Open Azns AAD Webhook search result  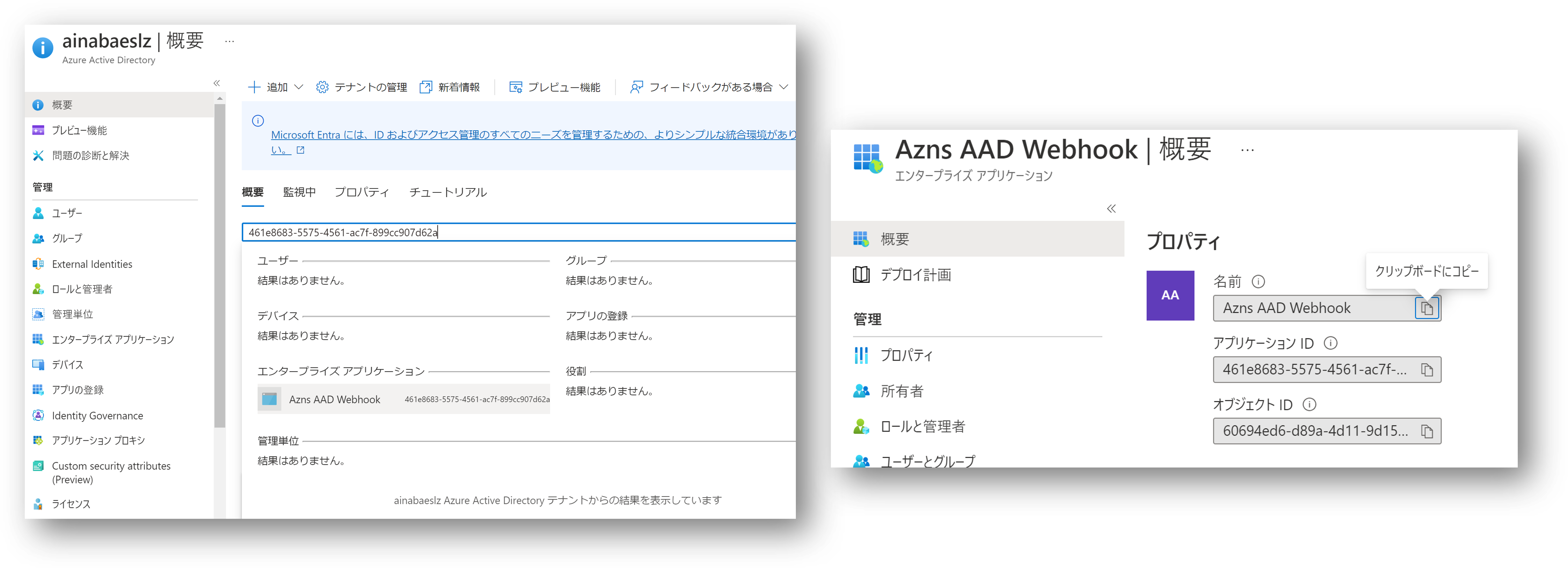coord(403,400)
